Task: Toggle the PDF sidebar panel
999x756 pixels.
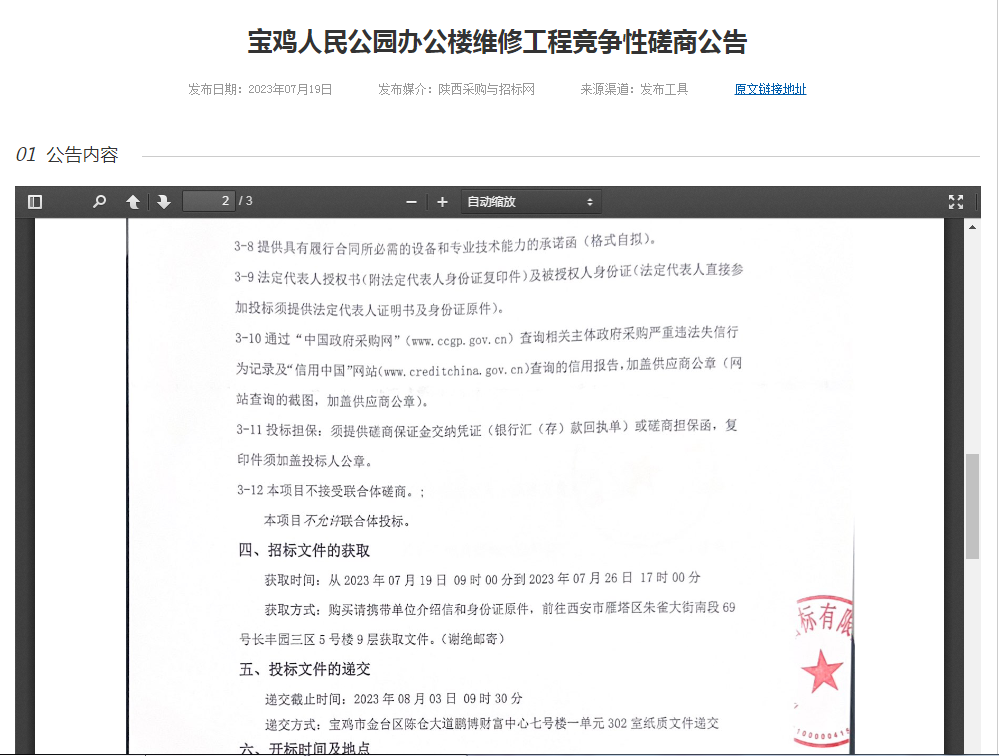Action: (x=35, y=202)
